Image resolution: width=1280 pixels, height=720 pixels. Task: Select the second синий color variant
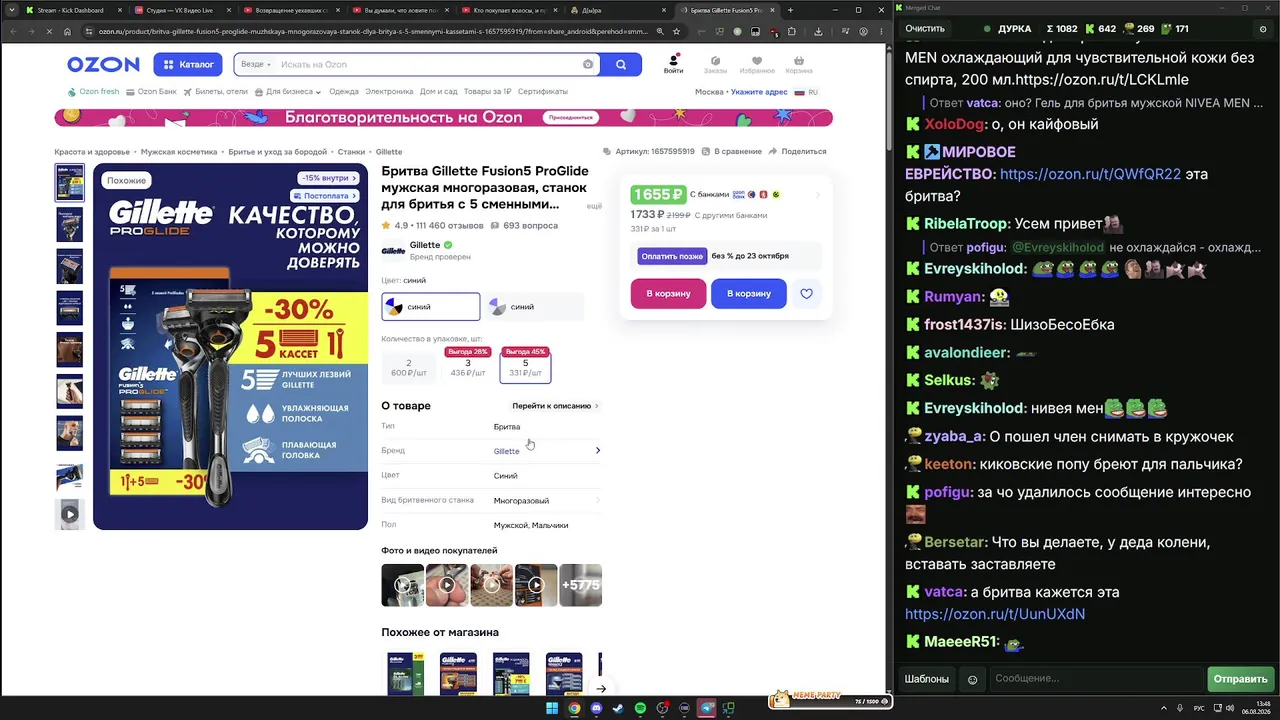click(534, 307)
